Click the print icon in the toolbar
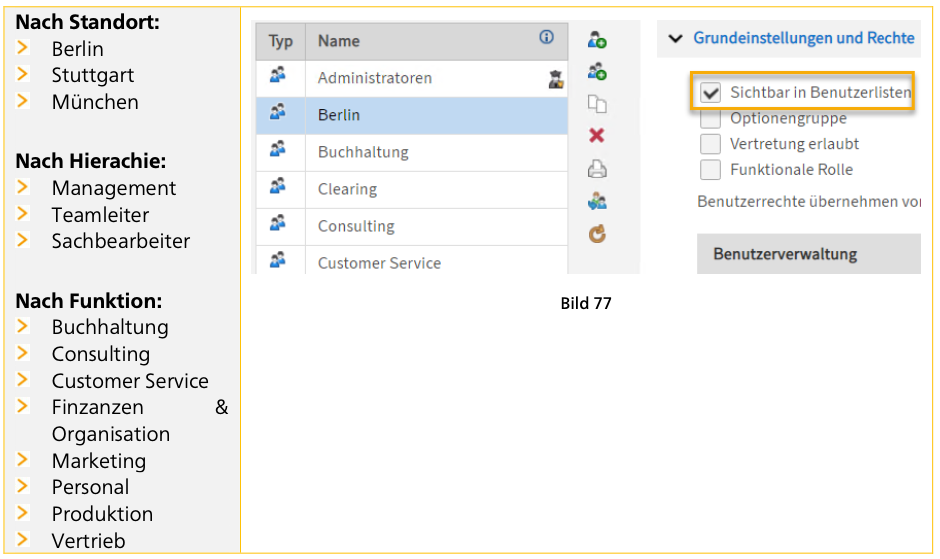The width and height of the screenshot is (940, 559). [x=596, y=169]
